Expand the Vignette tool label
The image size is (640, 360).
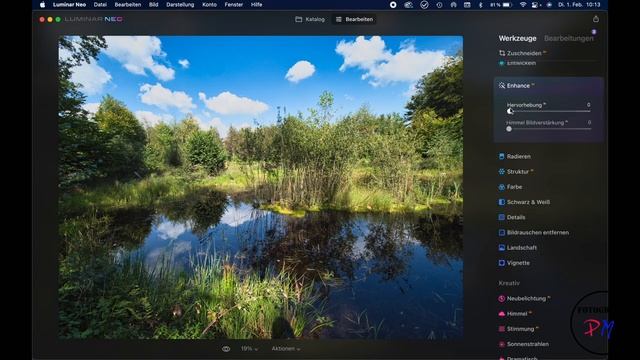518,263
